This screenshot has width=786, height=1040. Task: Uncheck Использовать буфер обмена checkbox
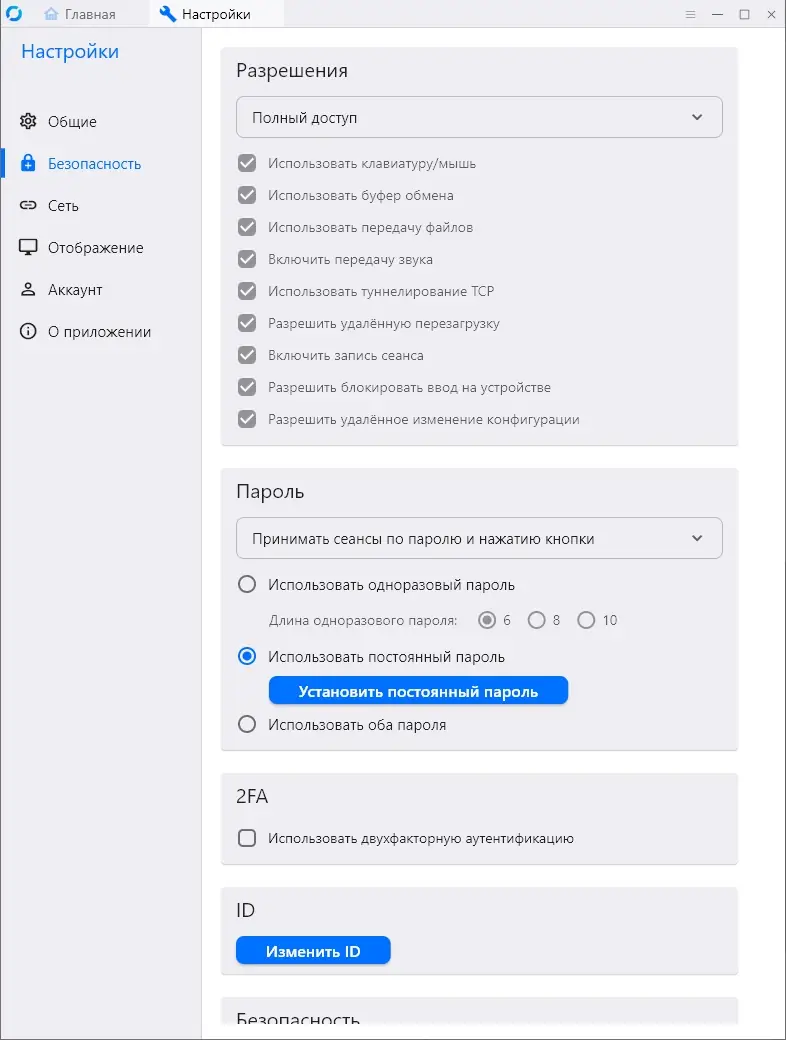[x=247, y=196]
